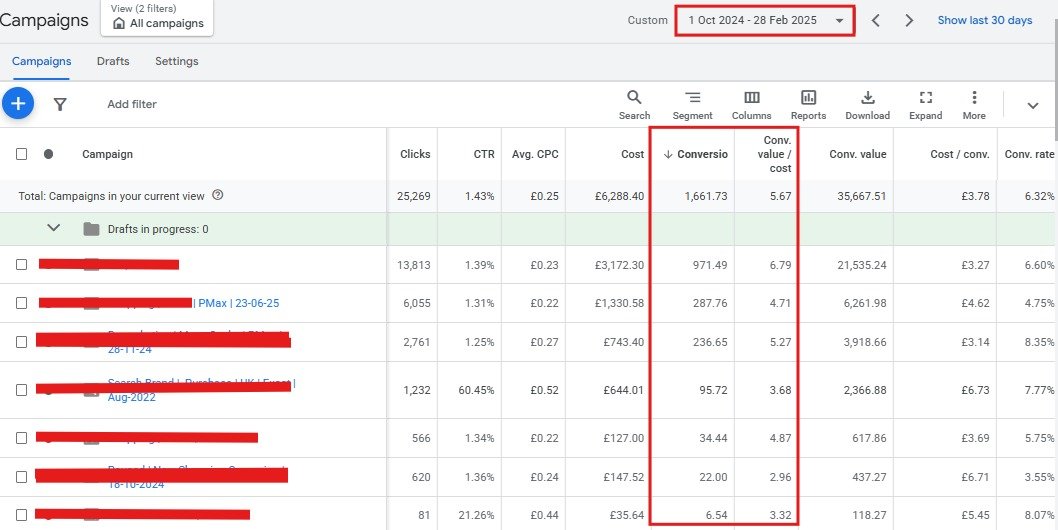Switch to the Drafts tab
The height and width of the screenshot is (530, 1058).
pos(113,61)
